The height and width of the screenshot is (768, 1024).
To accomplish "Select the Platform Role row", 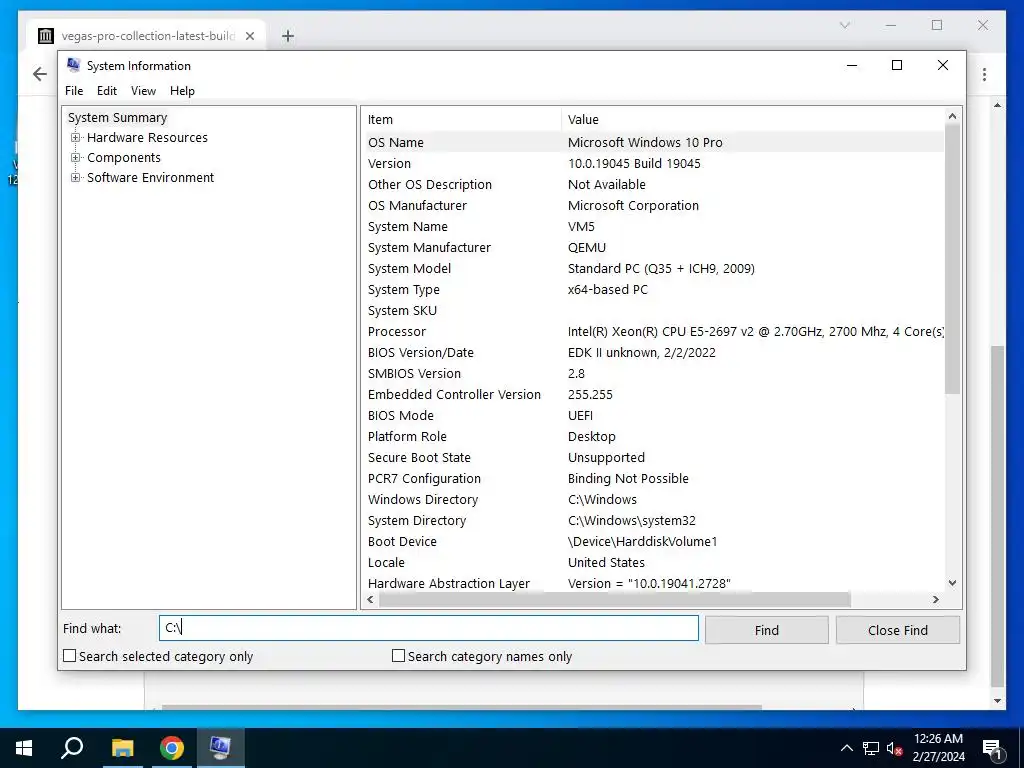I will 653,436.
